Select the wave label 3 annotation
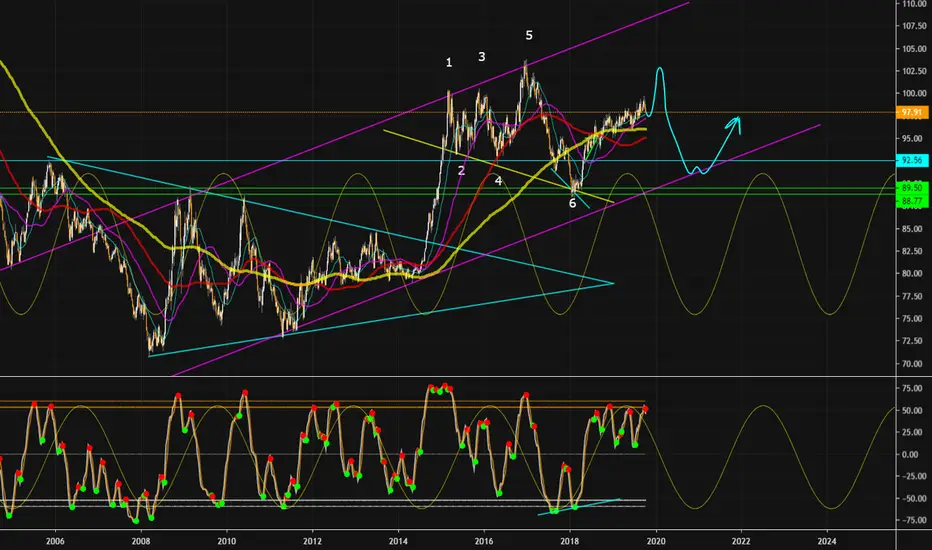Viewport: 932px width, 550px height. coord(481,56)
